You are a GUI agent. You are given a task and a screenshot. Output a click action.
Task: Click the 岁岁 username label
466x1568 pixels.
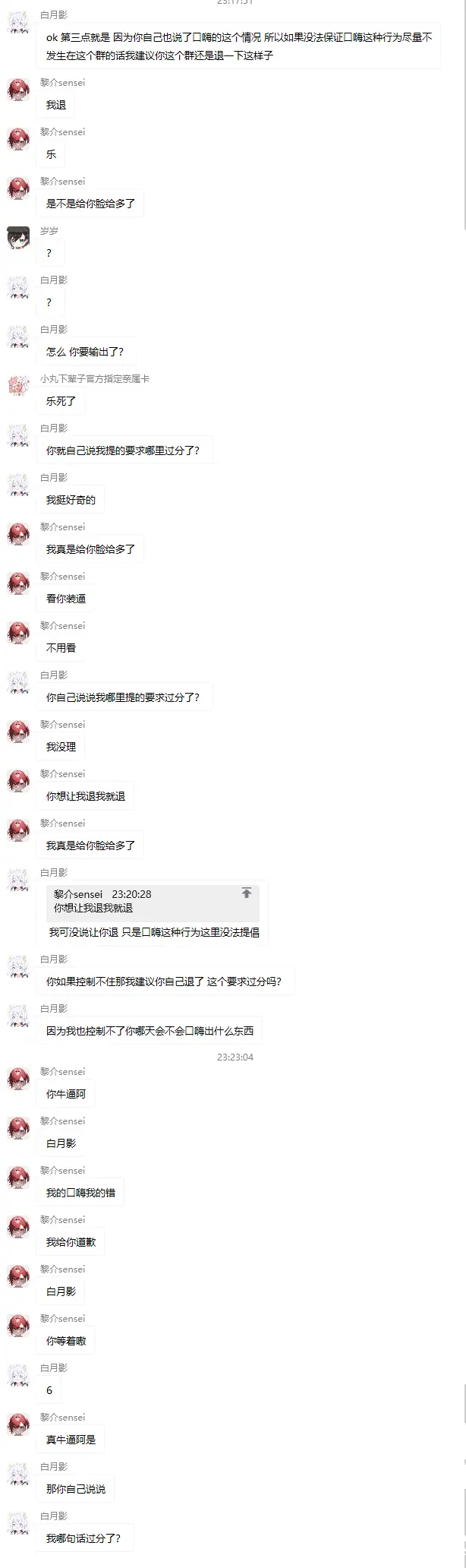(x=49, y=230)
